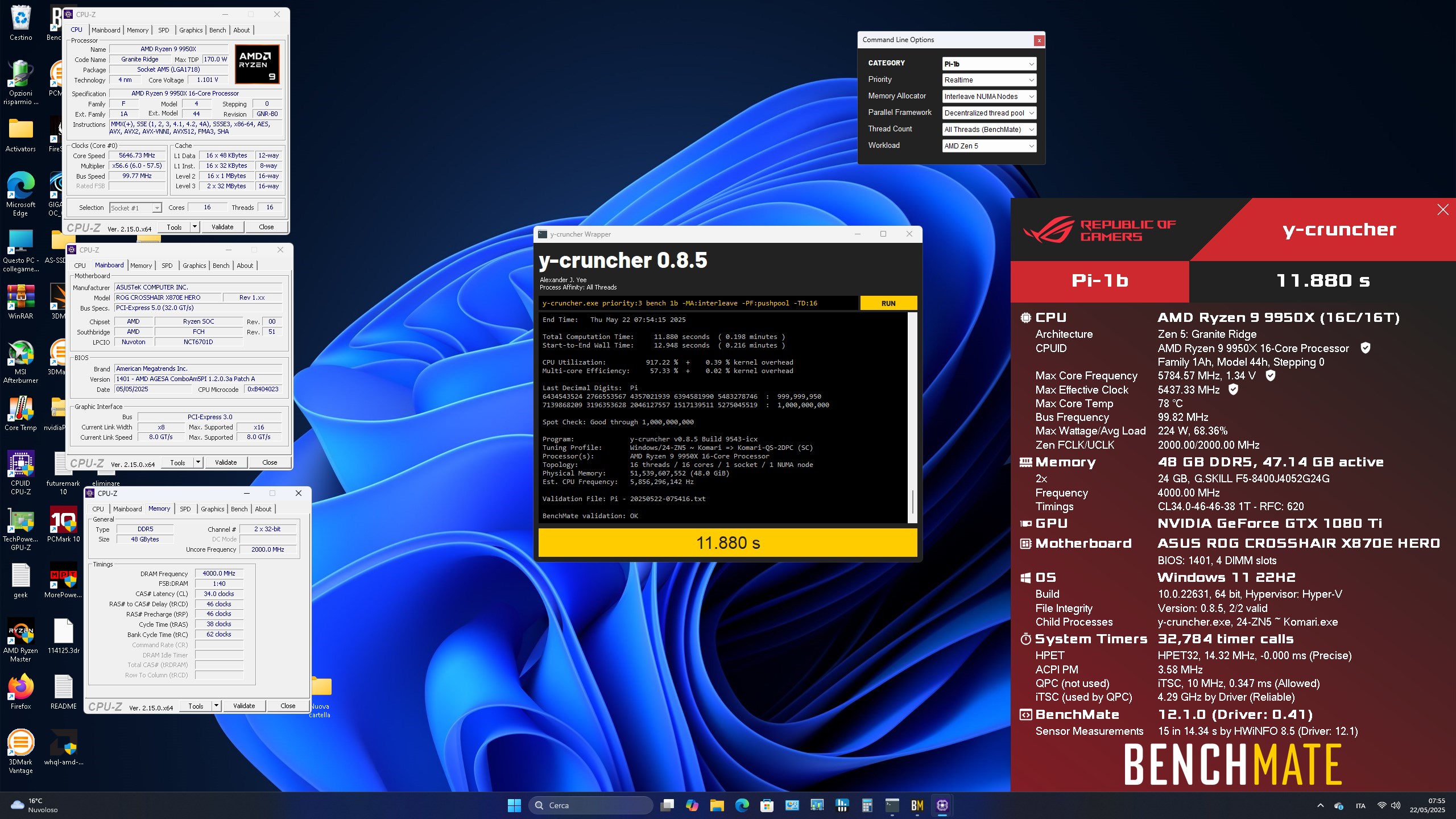Expand the Parallel Framework dropdown
Viewport: 1456px width, 819px height.
(989, 113)
